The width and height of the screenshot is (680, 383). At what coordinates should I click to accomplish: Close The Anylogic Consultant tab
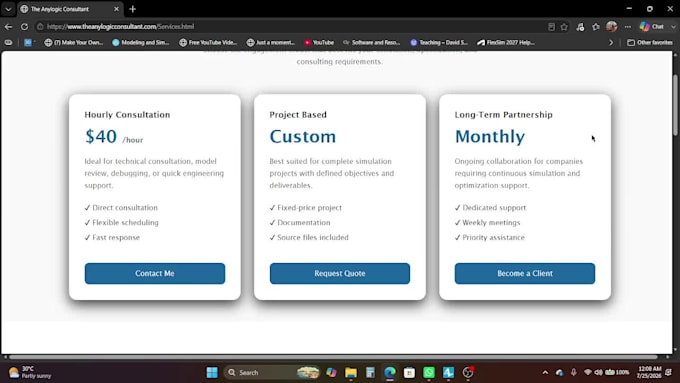click(116, 9)
